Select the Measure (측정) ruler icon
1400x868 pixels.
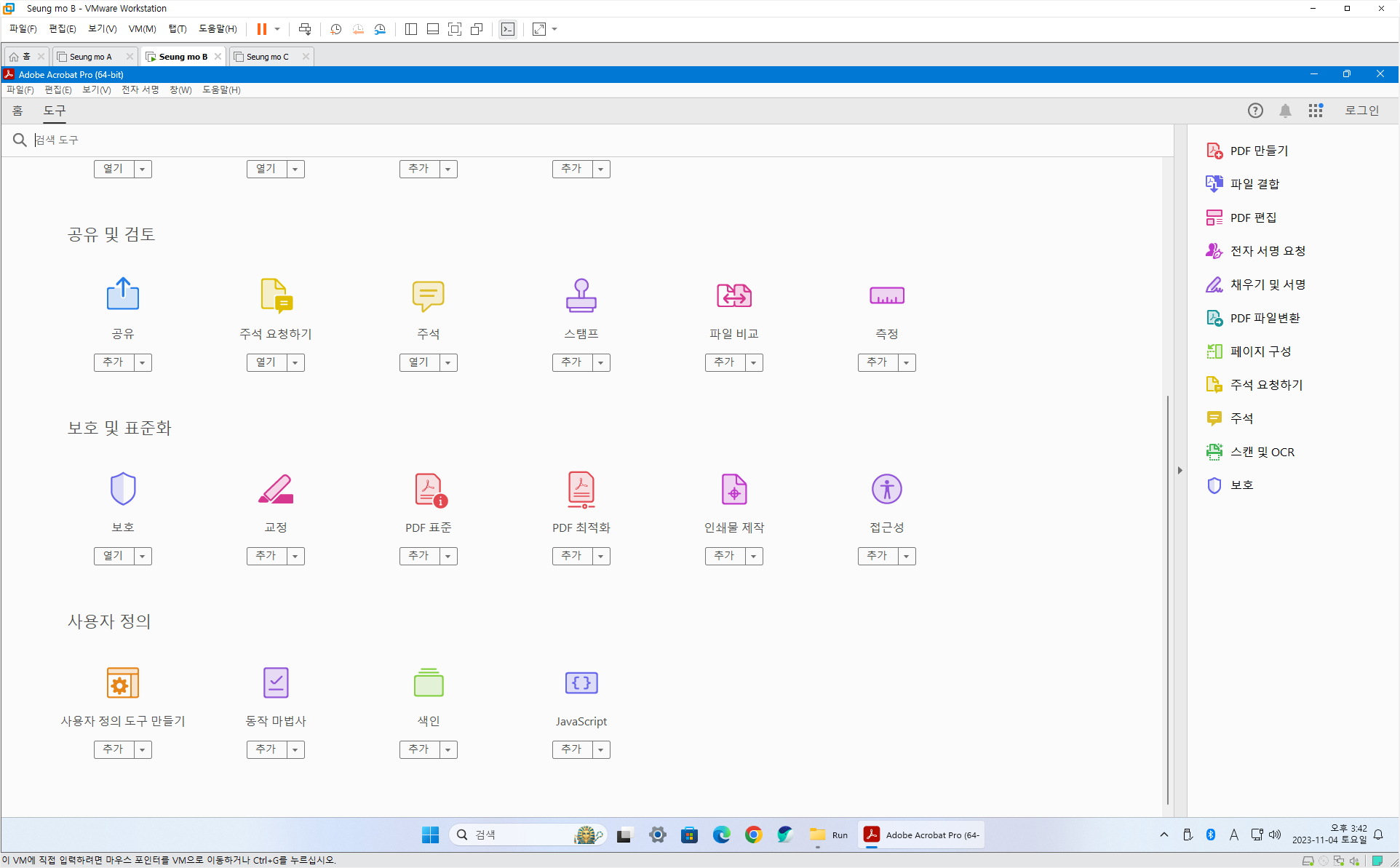click(886, 295)
